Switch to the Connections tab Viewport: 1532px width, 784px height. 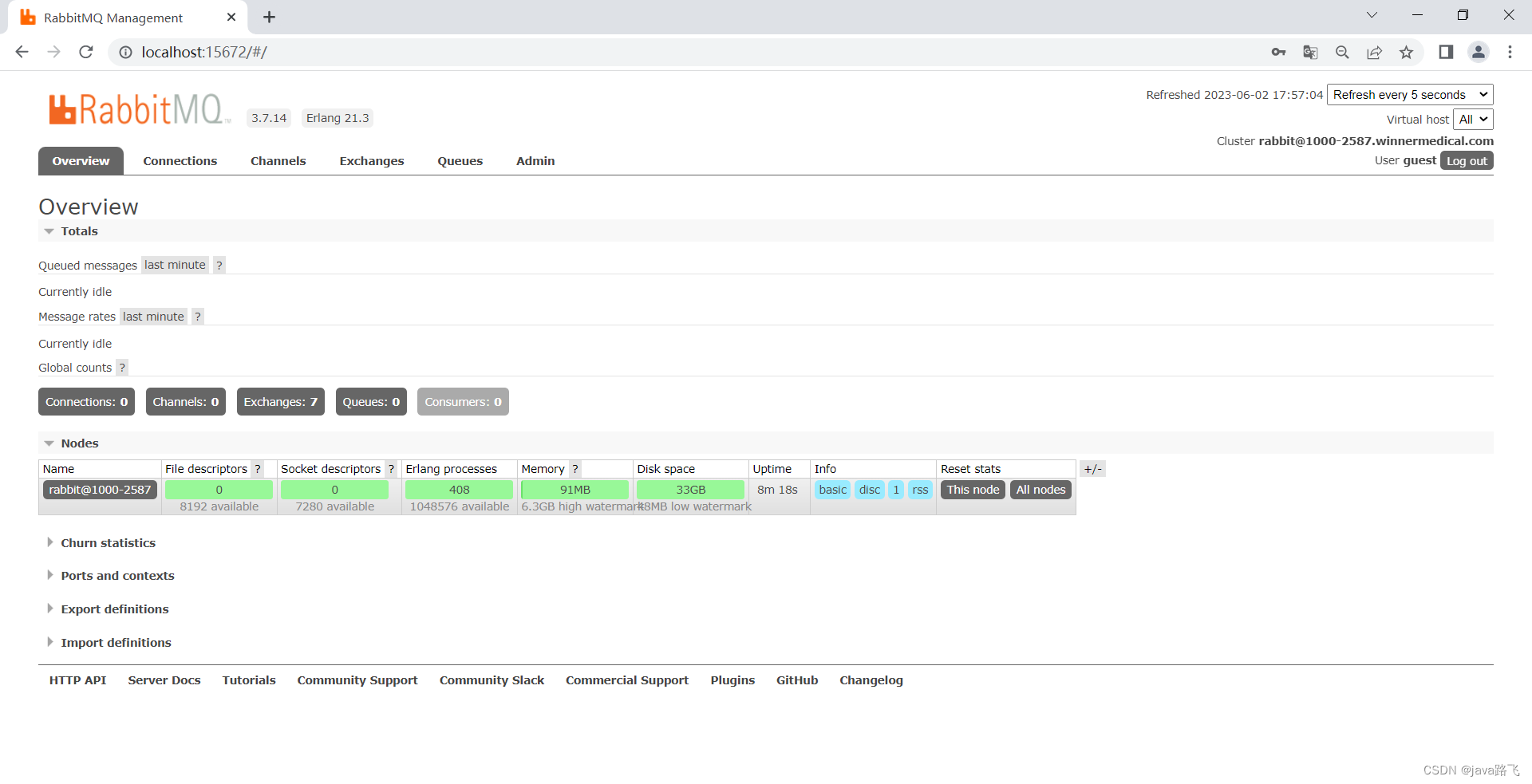pyautogui.click(x=180, y=161)
